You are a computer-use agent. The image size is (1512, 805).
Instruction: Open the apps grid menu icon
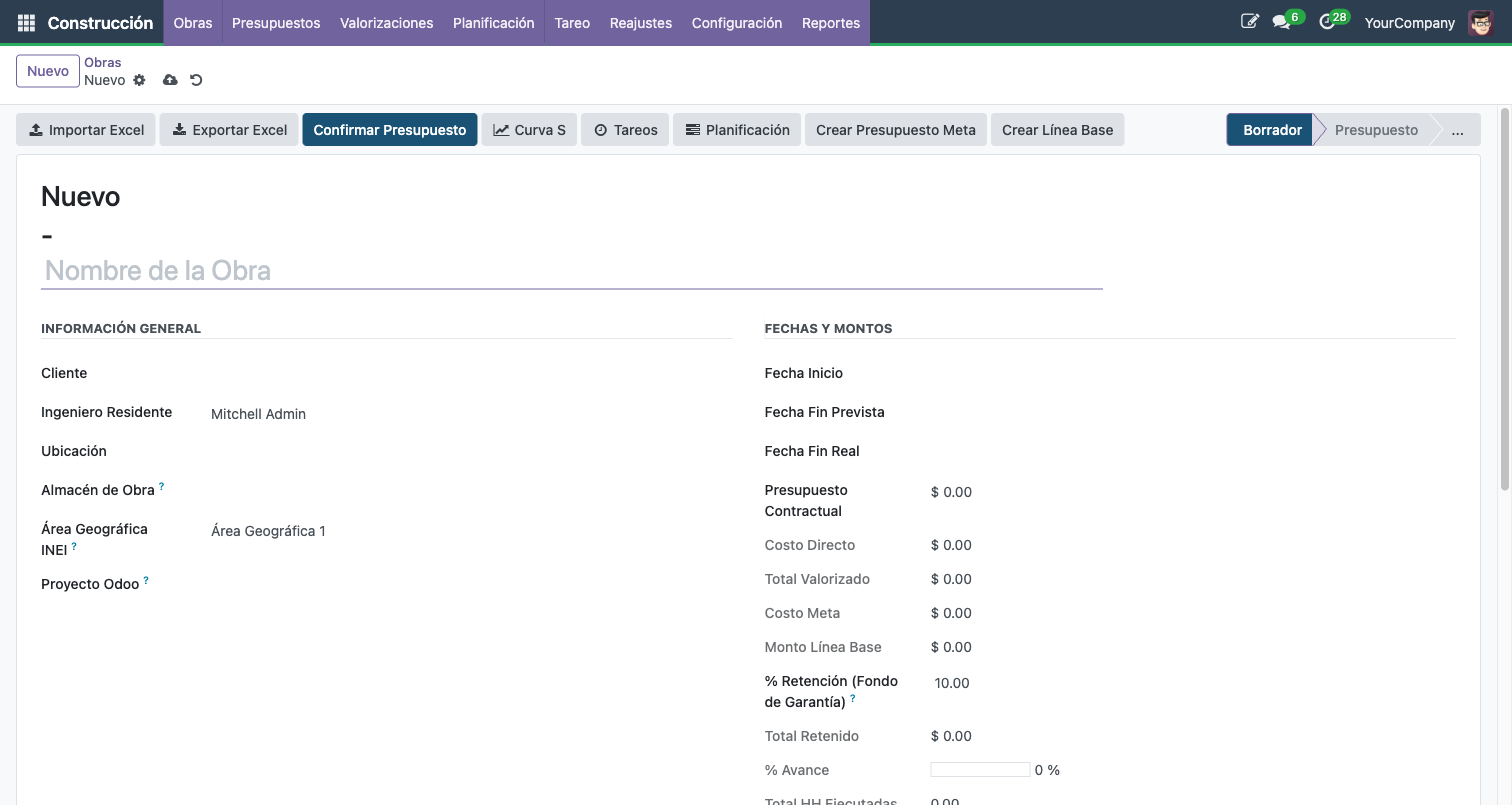[x=26, y=22]
